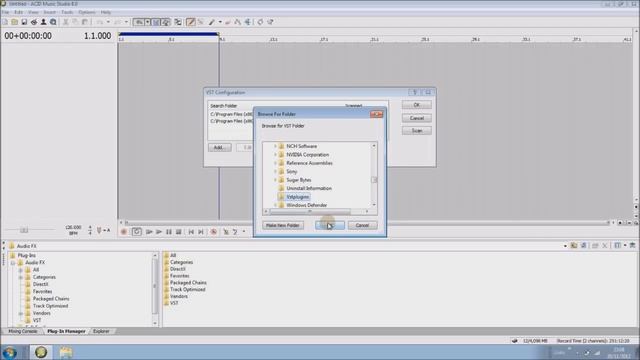The image size is (640, 360).
Task: Expand the NVIDIA Corporation folder
Action: pos(276,155)
